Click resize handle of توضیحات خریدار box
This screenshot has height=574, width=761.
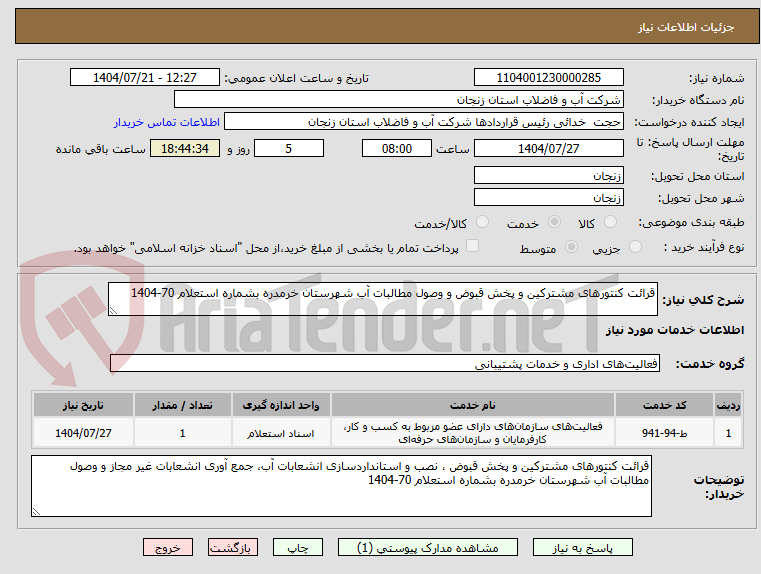click(x=36, y=511)
